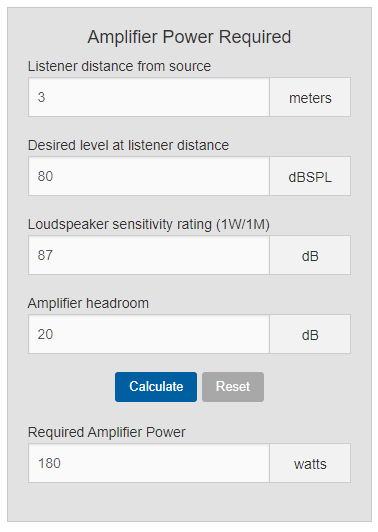Select the Desired level input showing 80
The image size is (378, 532).
pyautogui.click(x=149, y=176)
